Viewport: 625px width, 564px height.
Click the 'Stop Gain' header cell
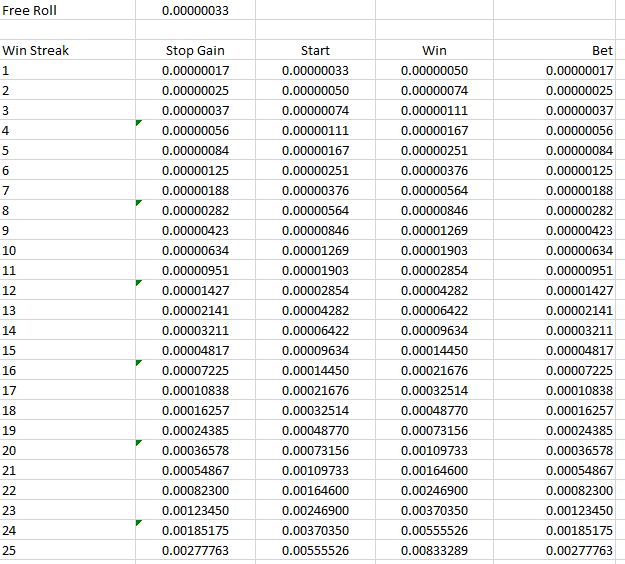pos(195,50)
